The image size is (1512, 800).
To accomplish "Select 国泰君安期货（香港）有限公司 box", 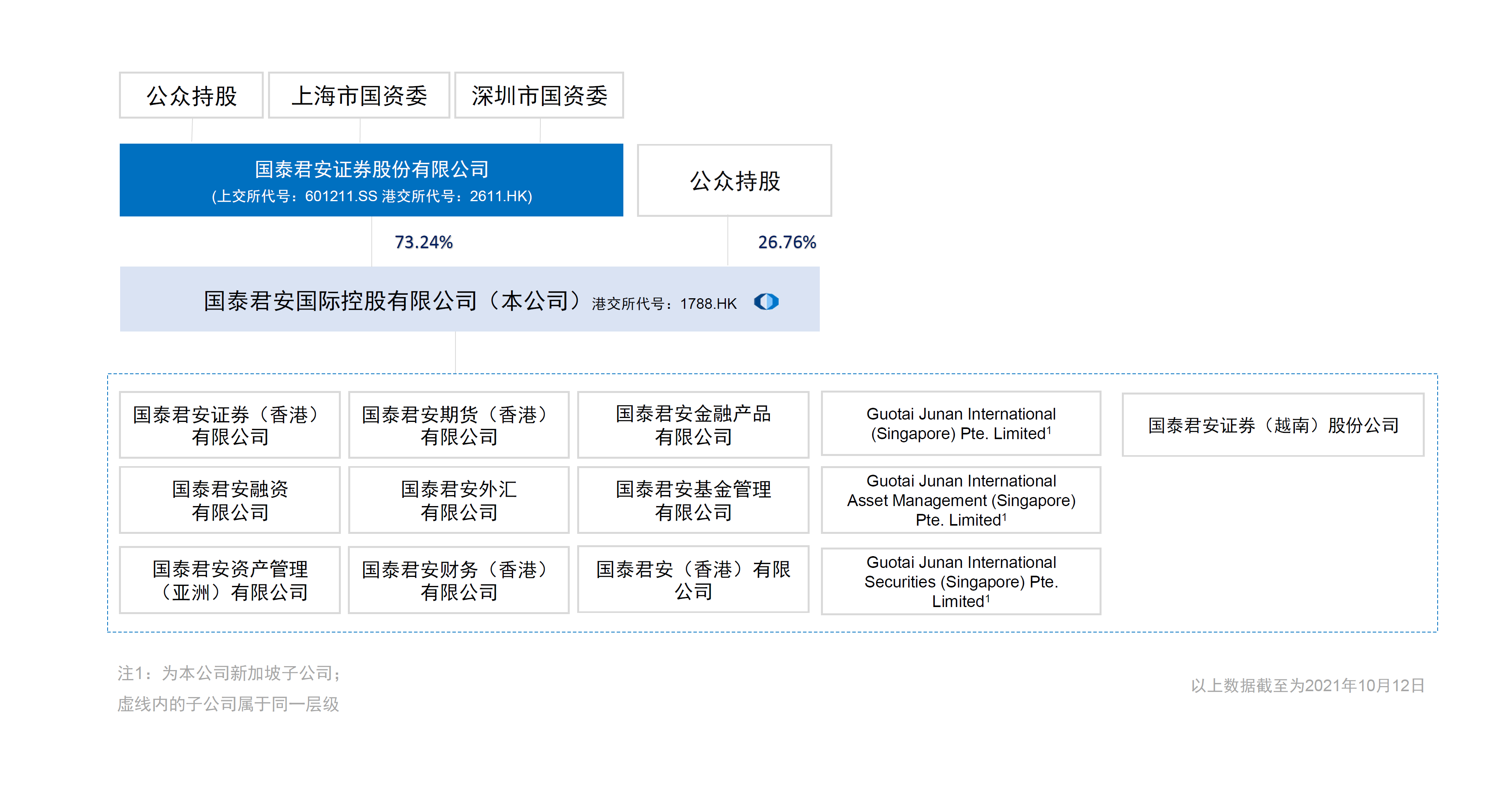I will (459, 425).
